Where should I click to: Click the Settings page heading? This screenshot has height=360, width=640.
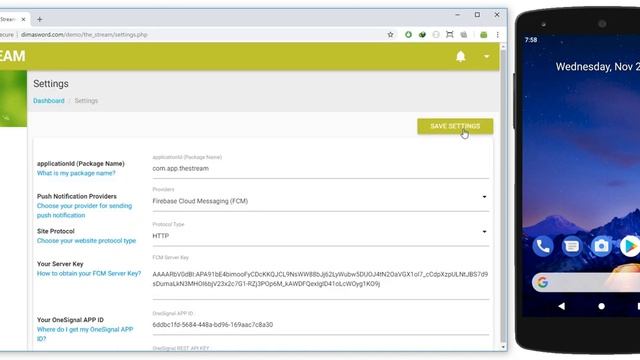pos(51,84)
